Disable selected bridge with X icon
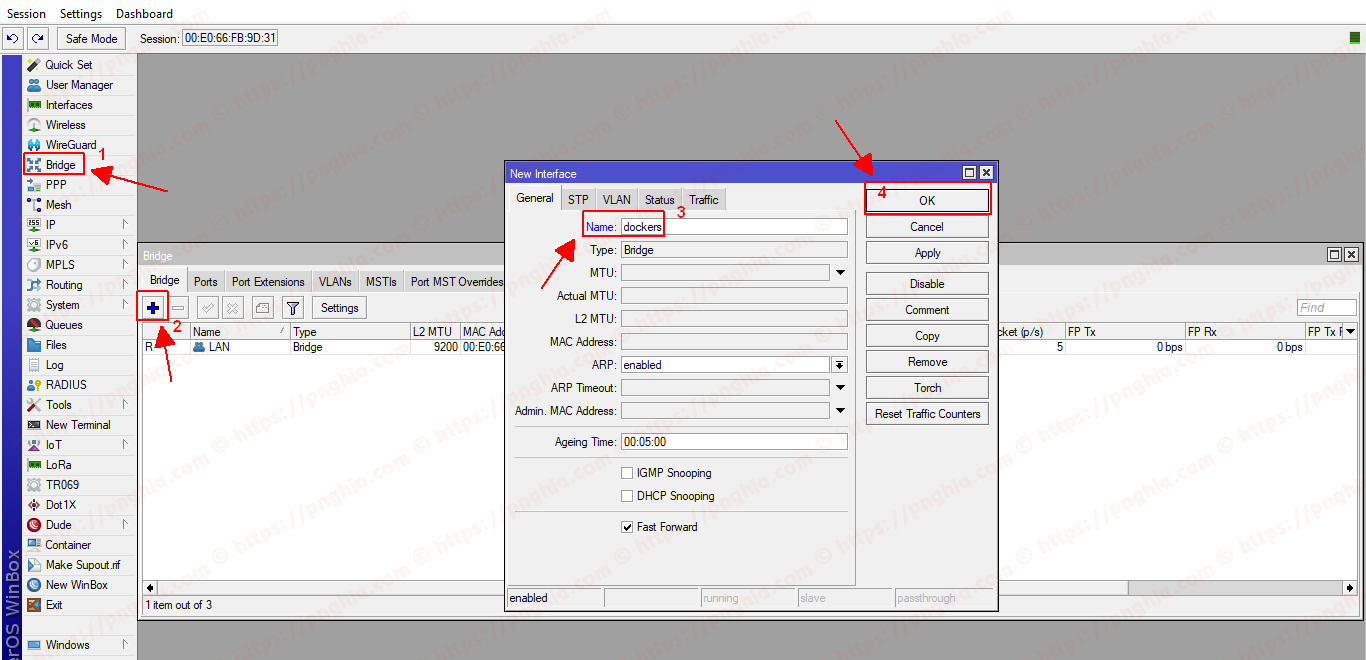The width and height of the screenshot is (1366, 660). click(x=232, y=308)
